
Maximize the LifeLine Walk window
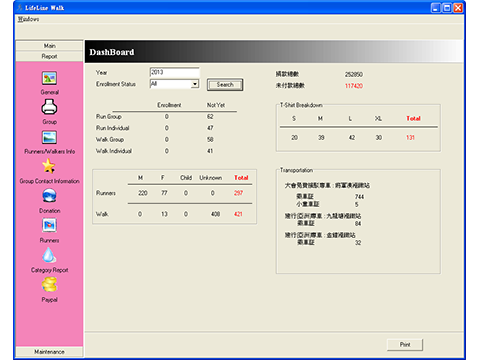click(447, 8)
